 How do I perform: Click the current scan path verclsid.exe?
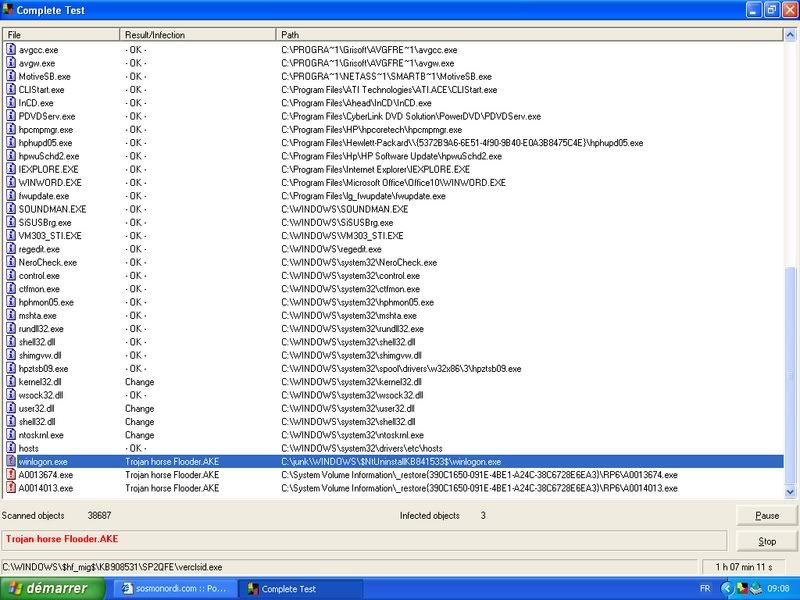click(112, 567)
